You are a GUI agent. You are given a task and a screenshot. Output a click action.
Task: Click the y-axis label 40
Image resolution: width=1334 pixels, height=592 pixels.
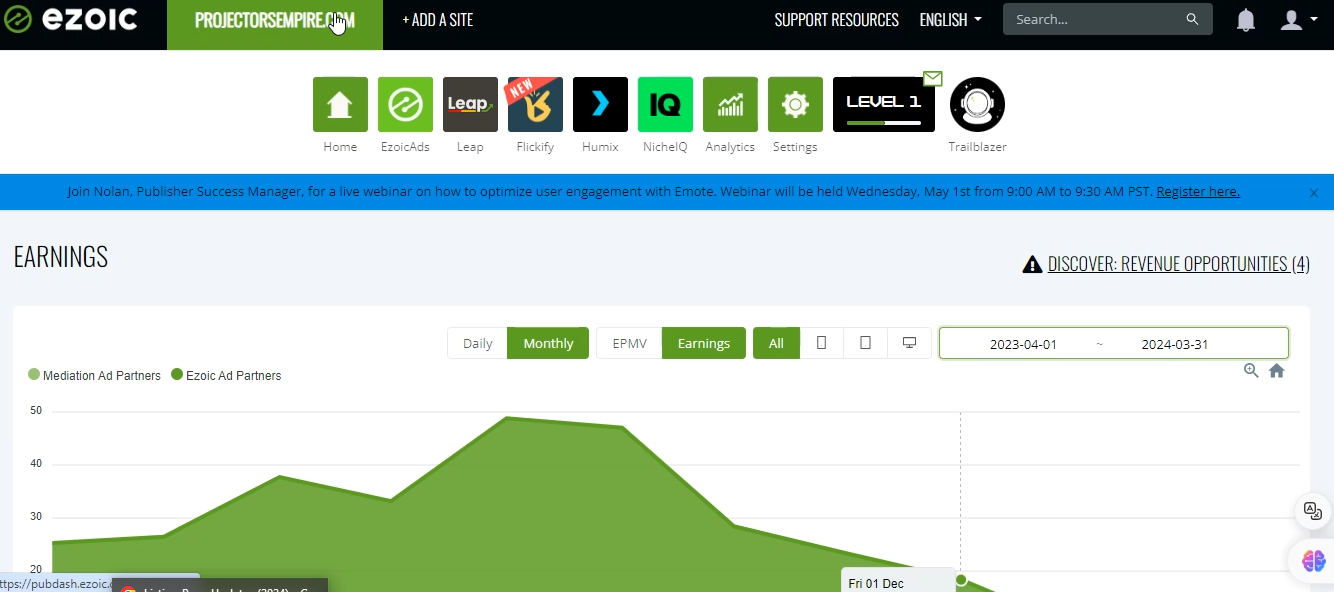click(x=36, y=464)
